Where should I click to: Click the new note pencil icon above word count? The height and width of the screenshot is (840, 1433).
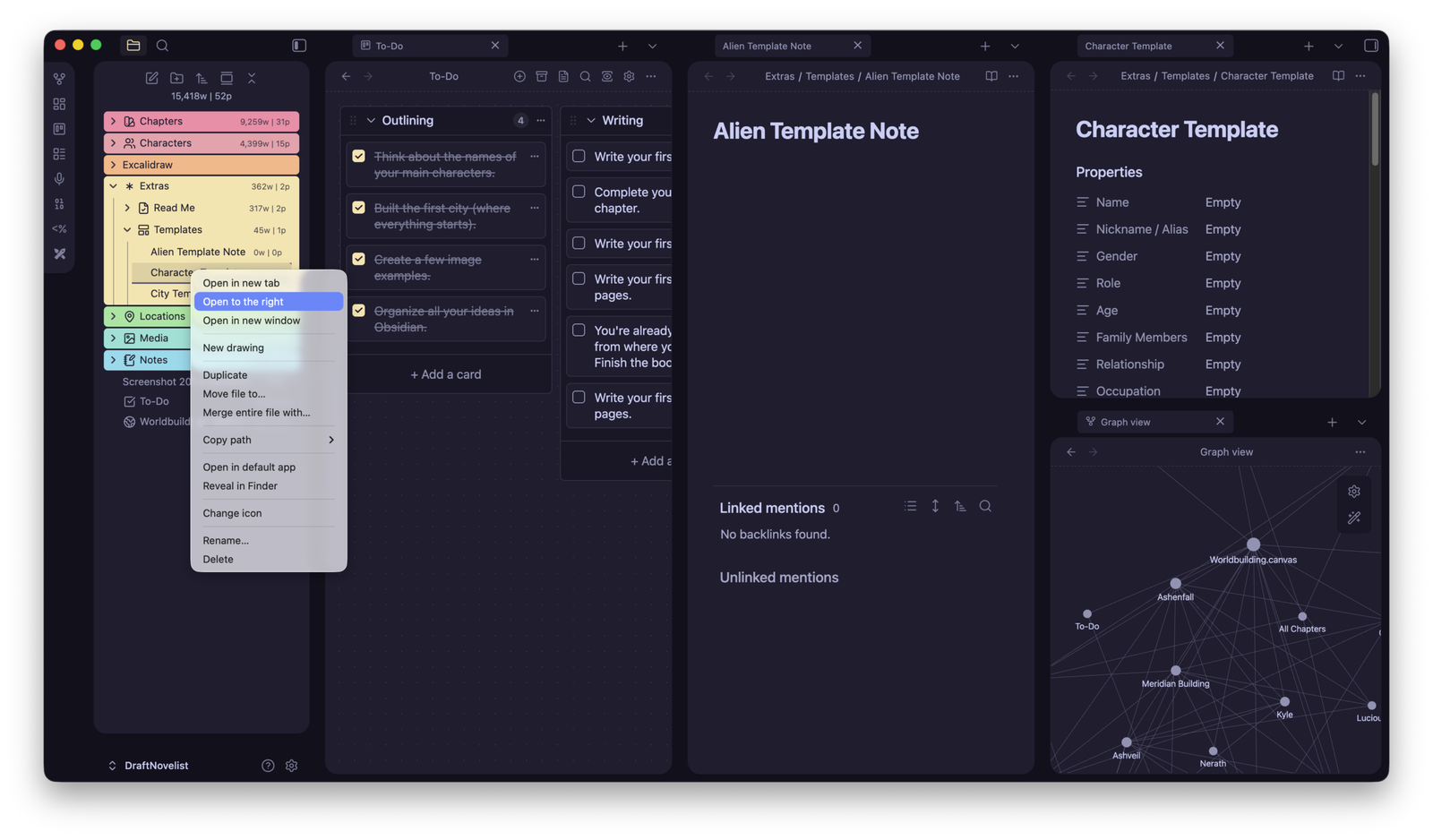[152, 78]
